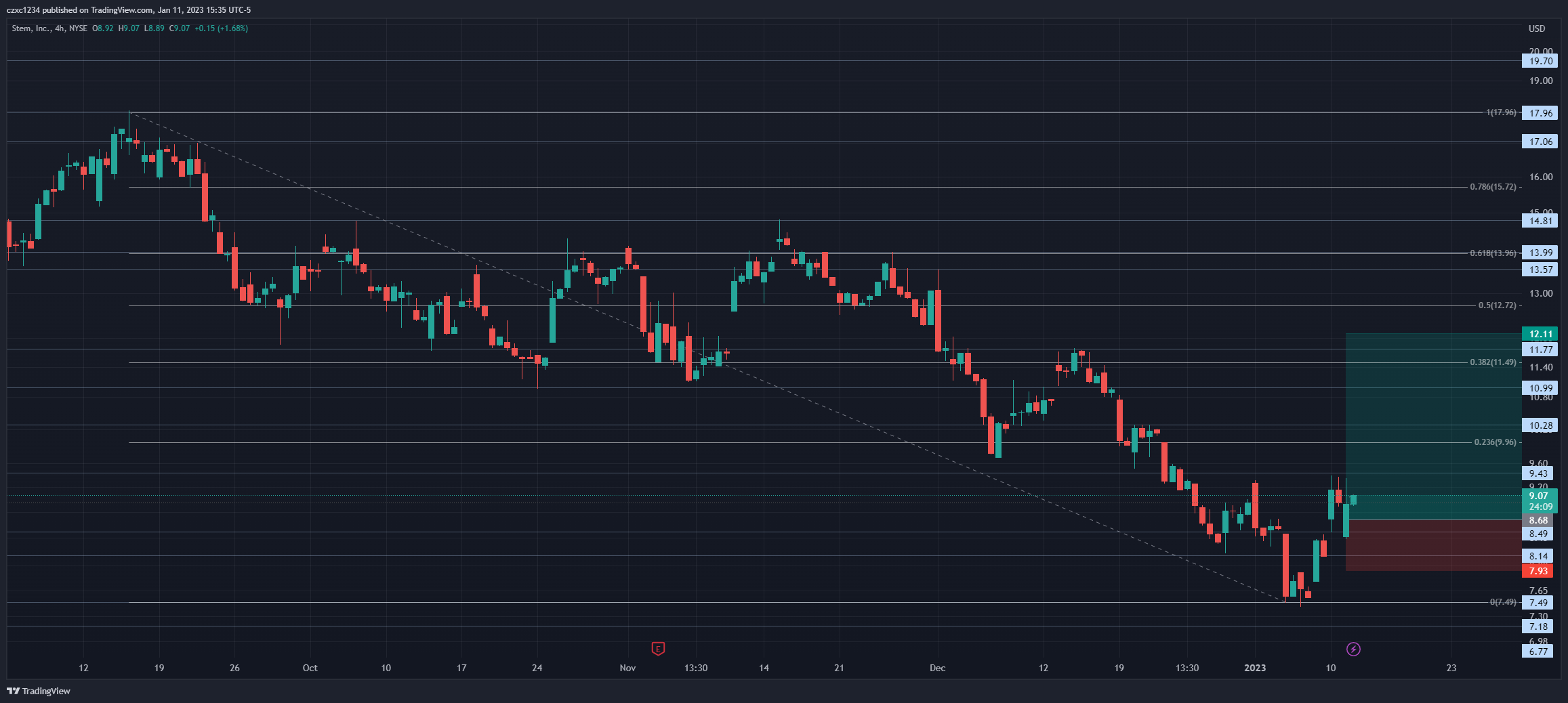Select the 14.81 price label
Image resolution: width=1568 pixels, height=703 pixels.
click(1540, 221)
